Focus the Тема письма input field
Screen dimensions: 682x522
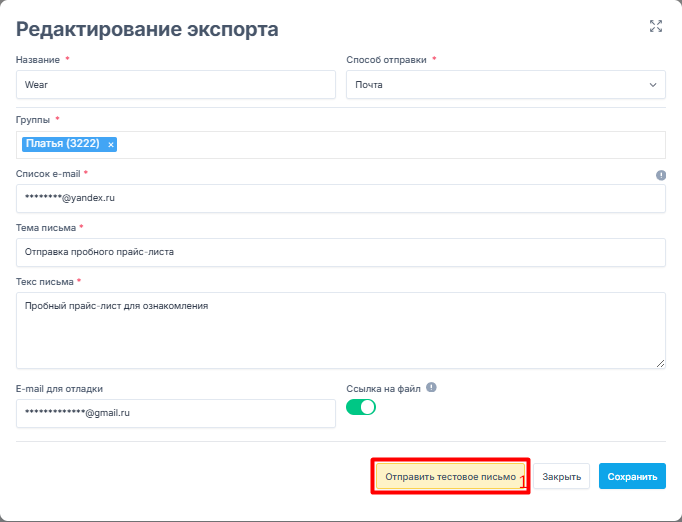(x=340, y=252)
